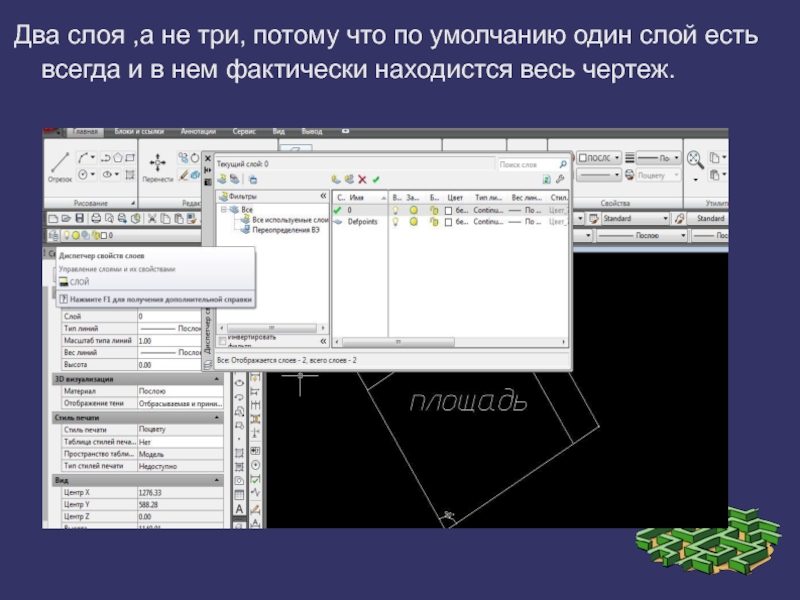This screenshot has width=800, height=600.
Task: Click the Вес линий column header
Action: click(527, 197)
